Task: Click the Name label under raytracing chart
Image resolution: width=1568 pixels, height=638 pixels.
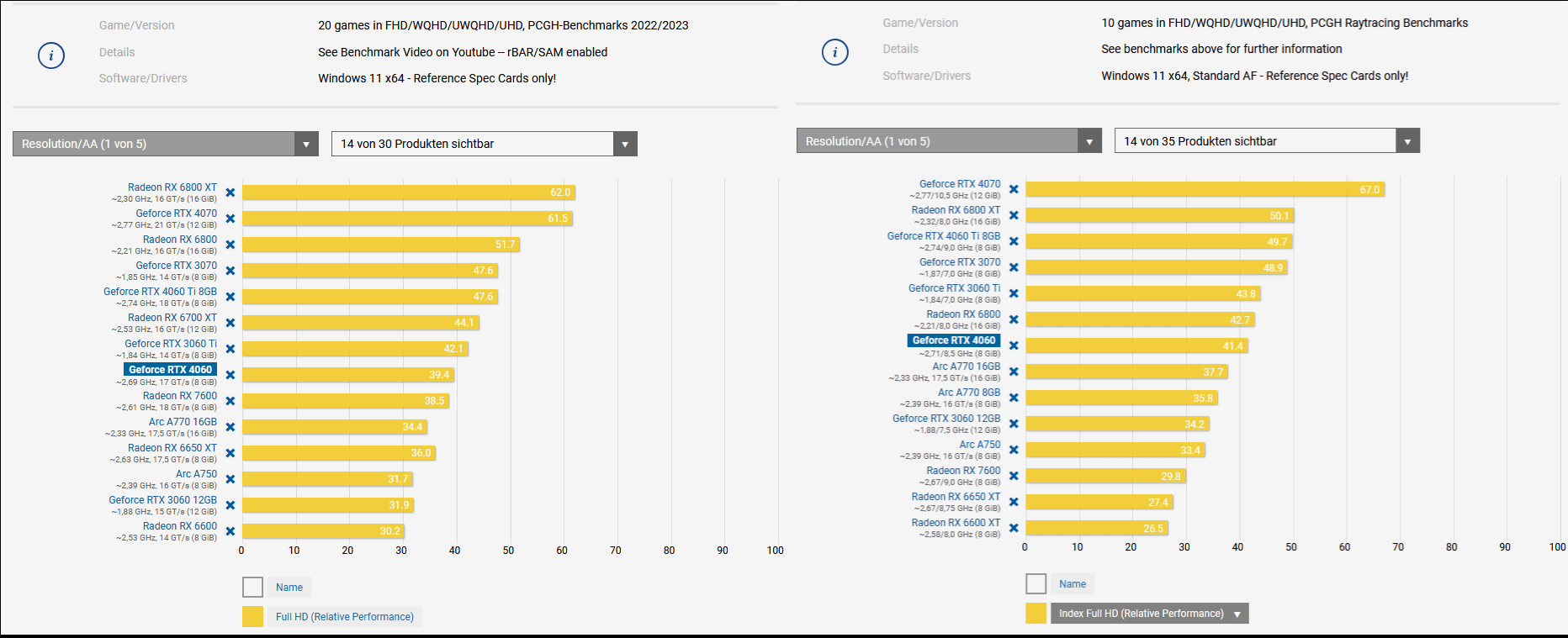Action: click(x=1073, y=584)
